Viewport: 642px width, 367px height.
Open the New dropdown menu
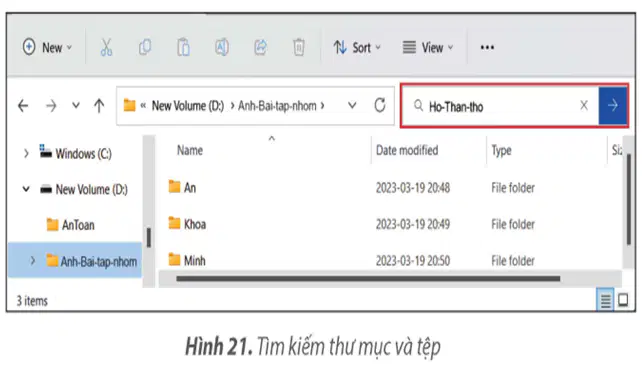tap(47, 48)
